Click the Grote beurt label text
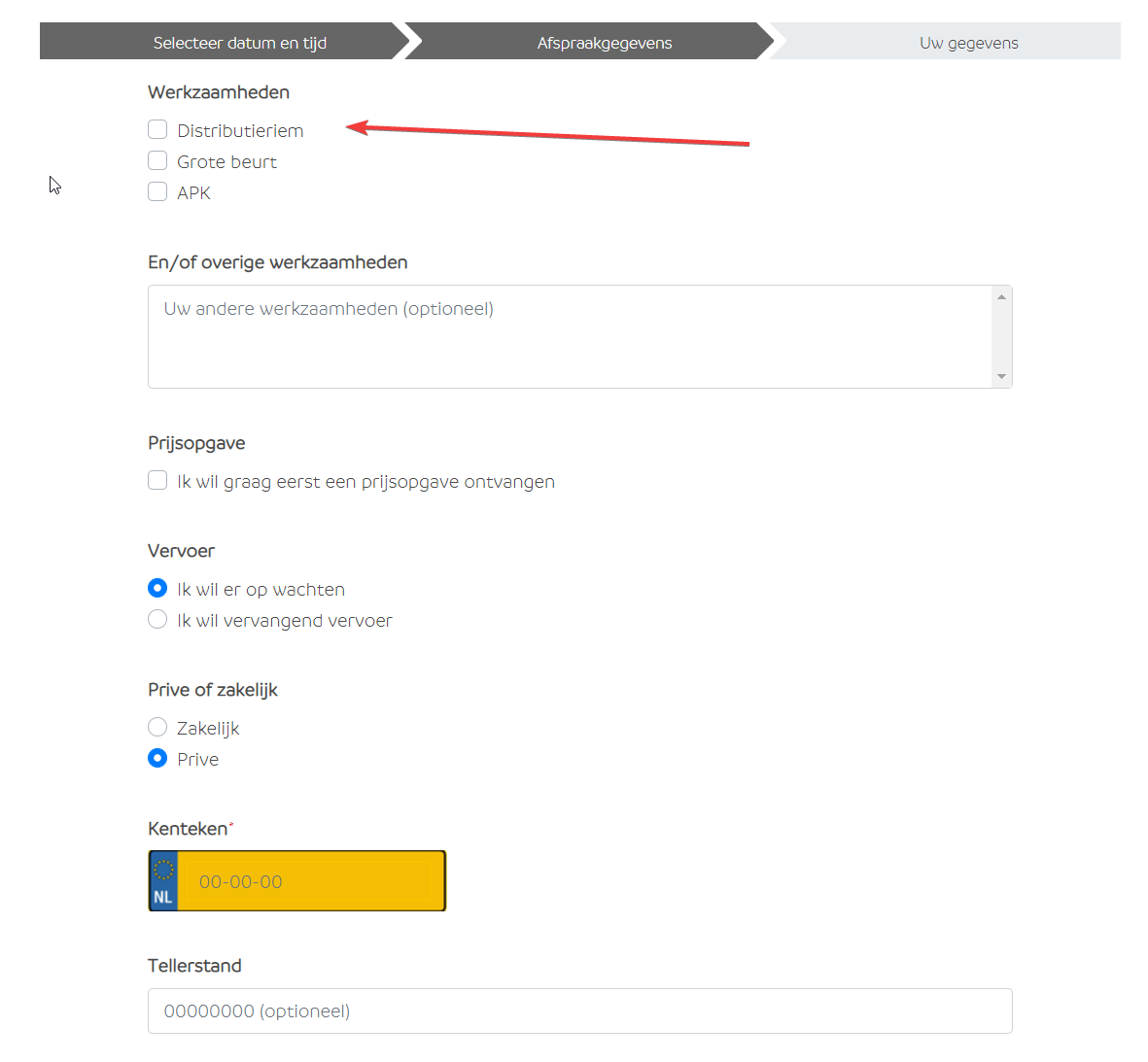The image size is (1148, 1062). 226,161
